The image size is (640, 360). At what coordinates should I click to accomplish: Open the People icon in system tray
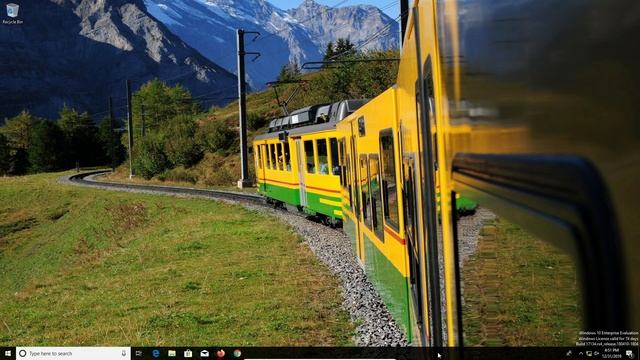pos(569,353)
